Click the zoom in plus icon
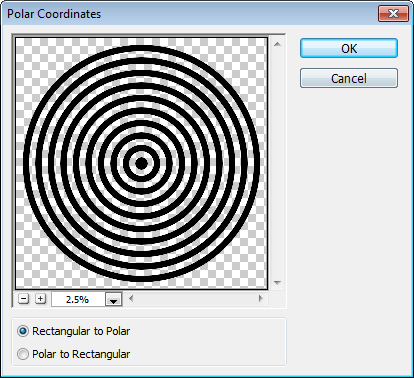The width and height of the screenshot is (414, 378). (x=40, y=299)
